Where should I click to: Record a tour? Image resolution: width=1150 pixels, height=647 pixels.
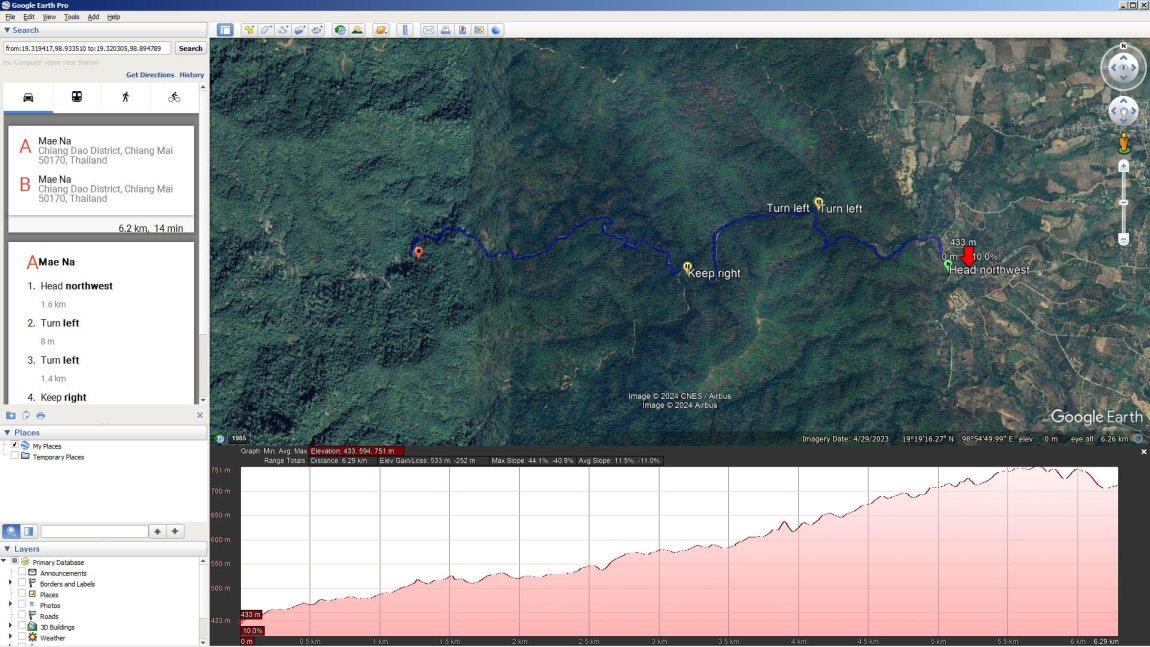click(x=318, y=30)
